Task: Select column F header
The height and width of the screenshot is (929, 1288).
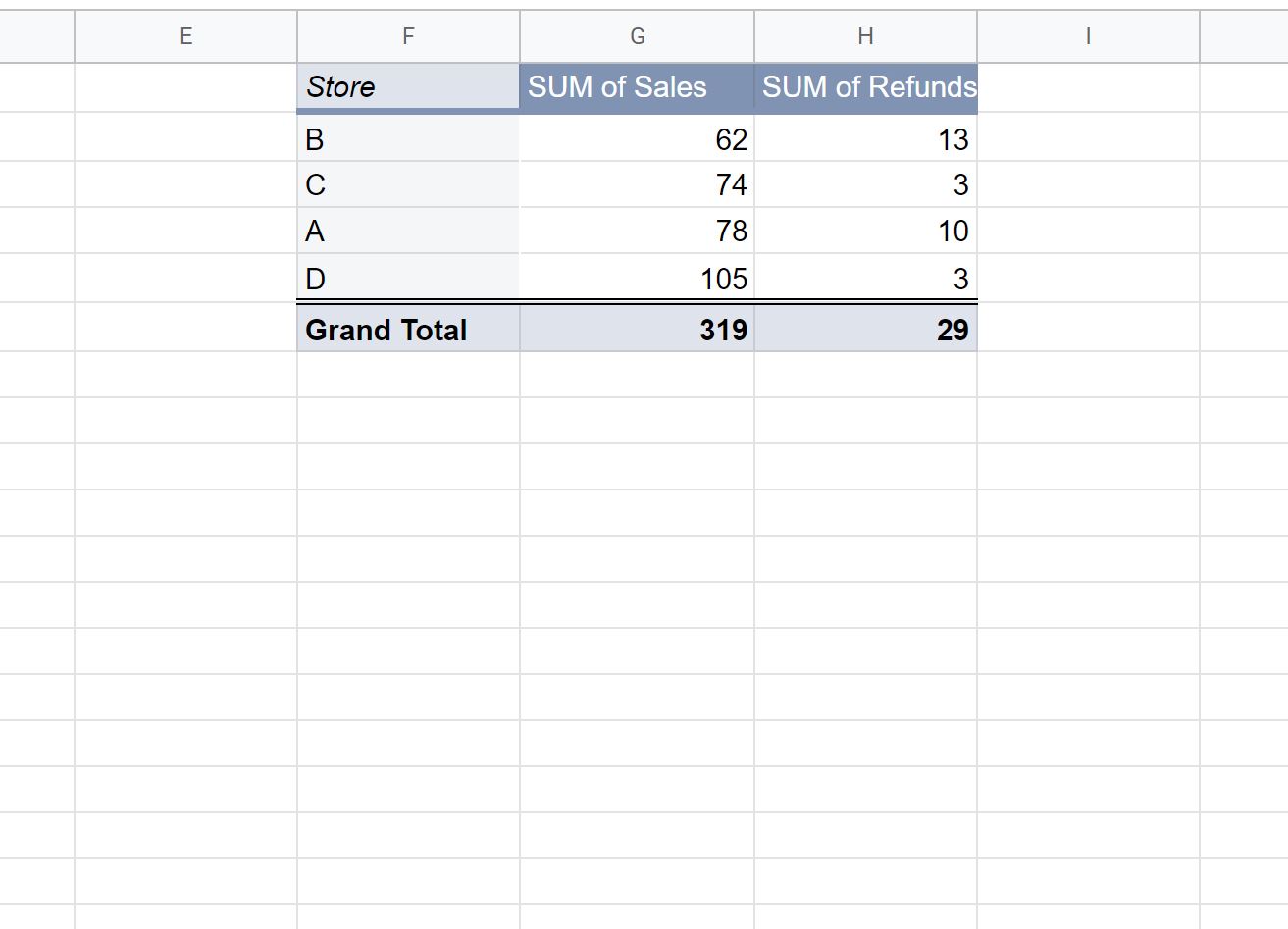Action: (407, 36)
